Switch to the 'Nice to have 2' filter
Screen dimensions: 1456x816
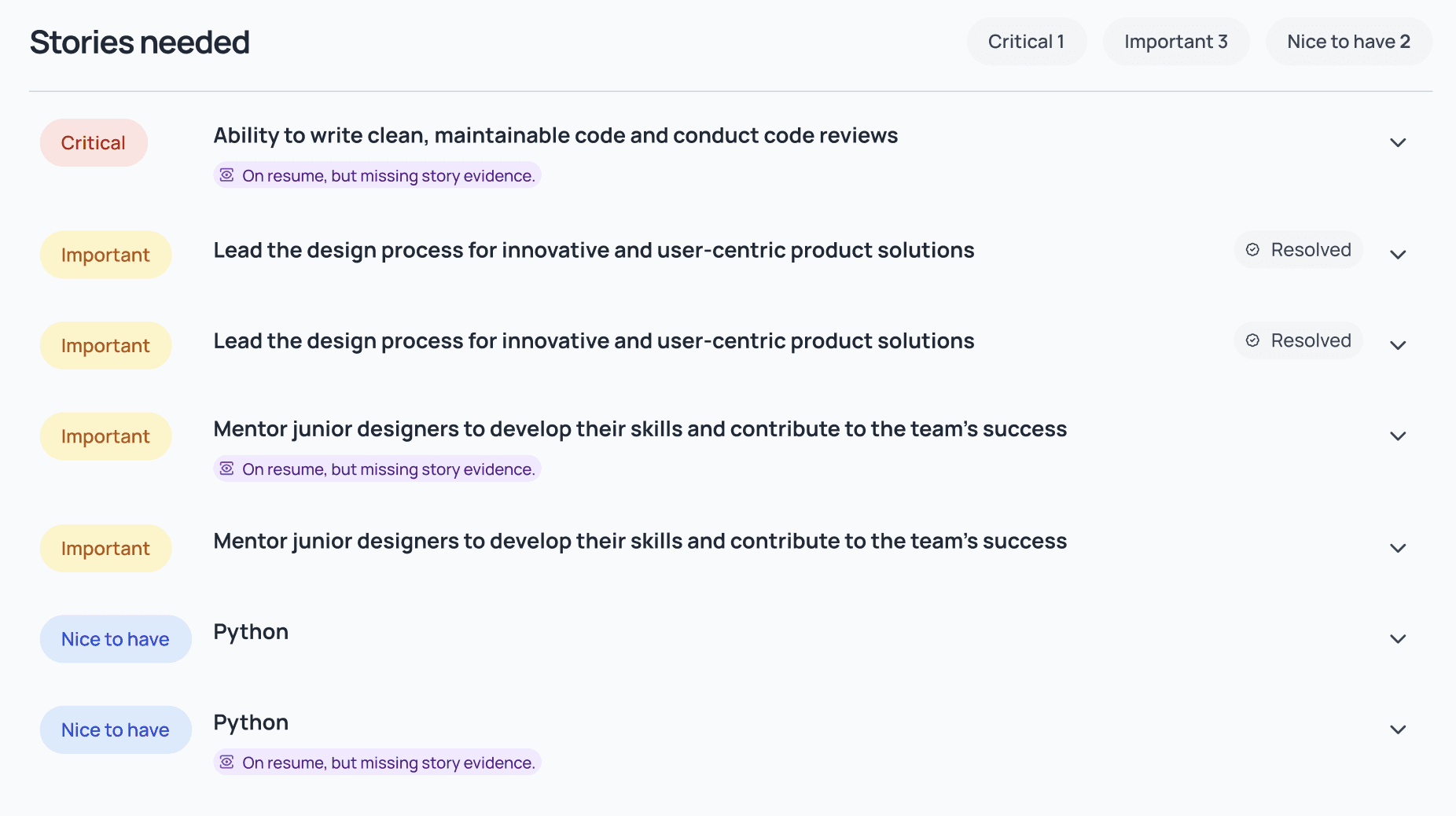[x=1348, y=42]
